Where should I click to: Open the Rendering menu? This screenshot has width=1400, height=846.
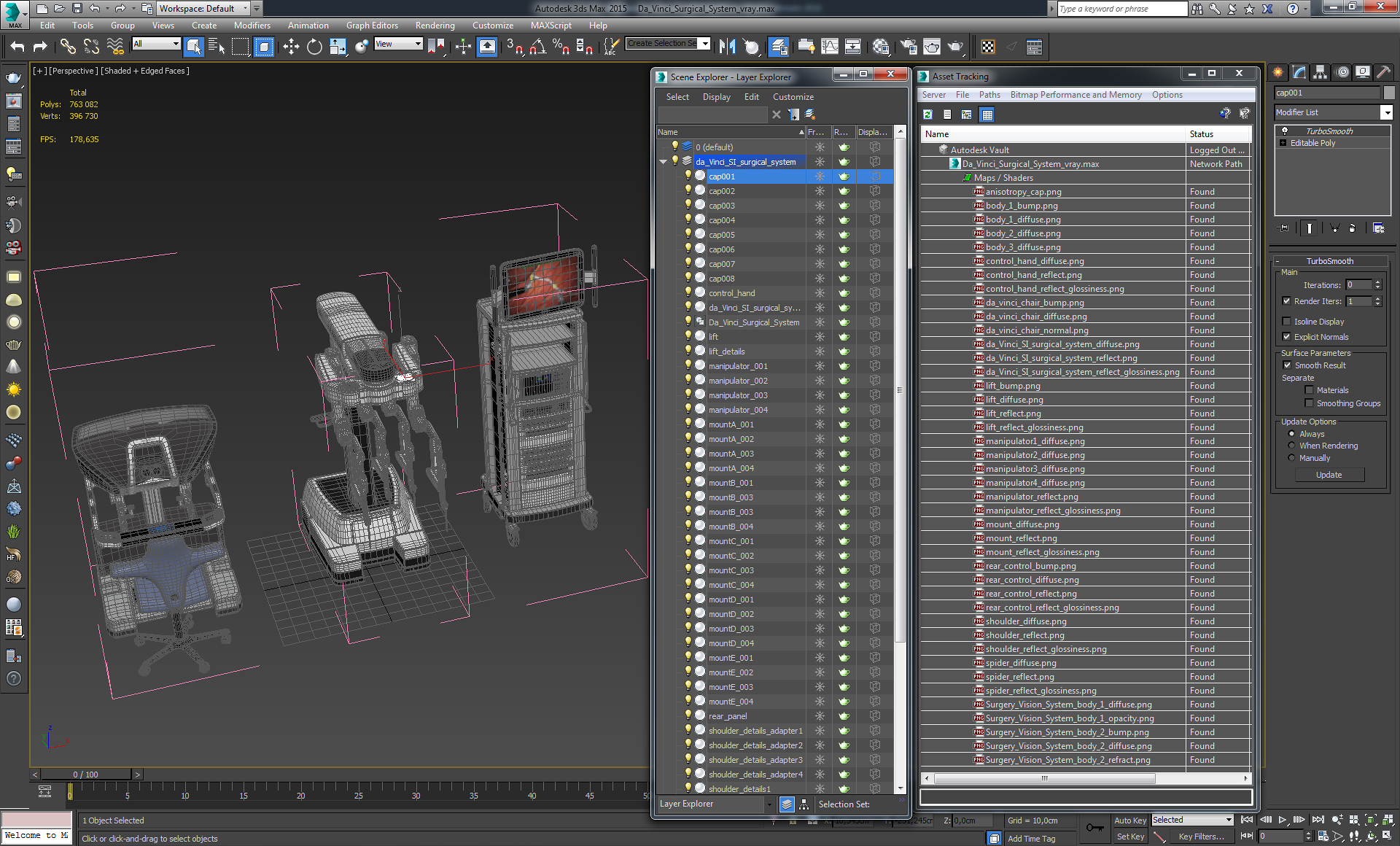pyautogui.click(x=435, y=26)
